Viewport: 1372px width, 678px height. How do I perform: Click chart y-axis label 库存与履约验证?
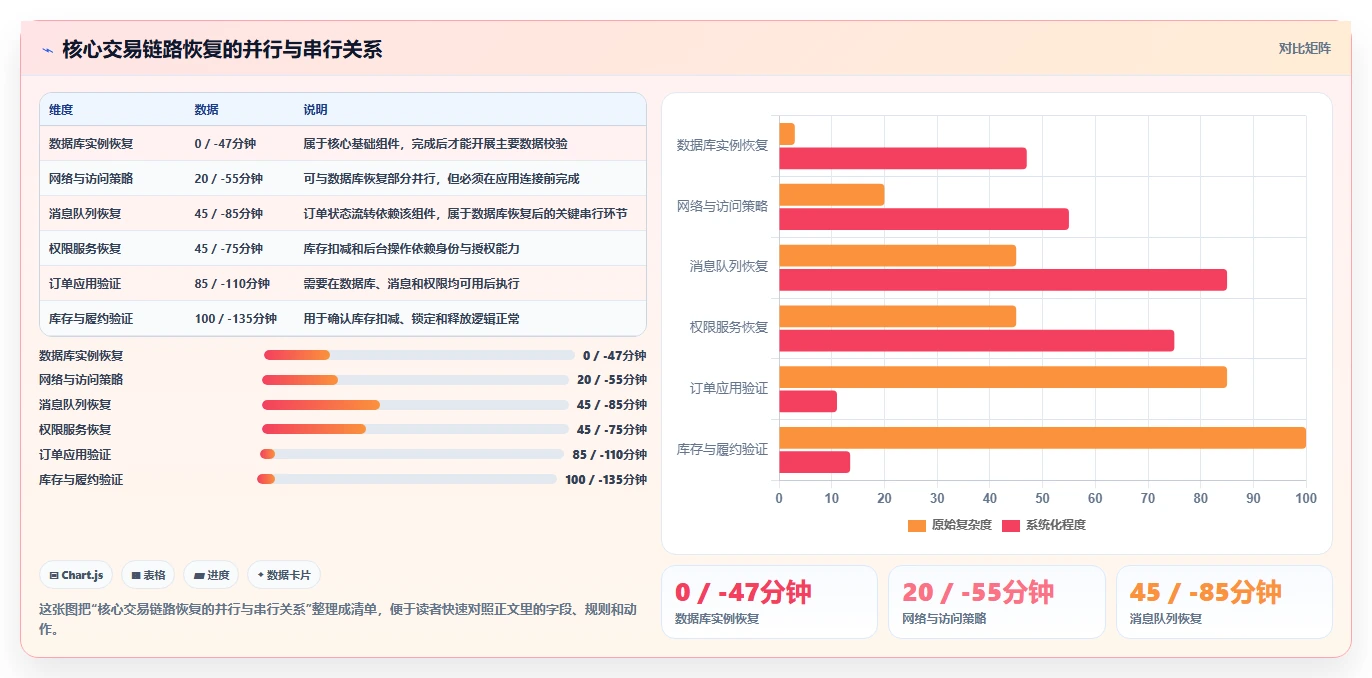(x=723, y=450)
